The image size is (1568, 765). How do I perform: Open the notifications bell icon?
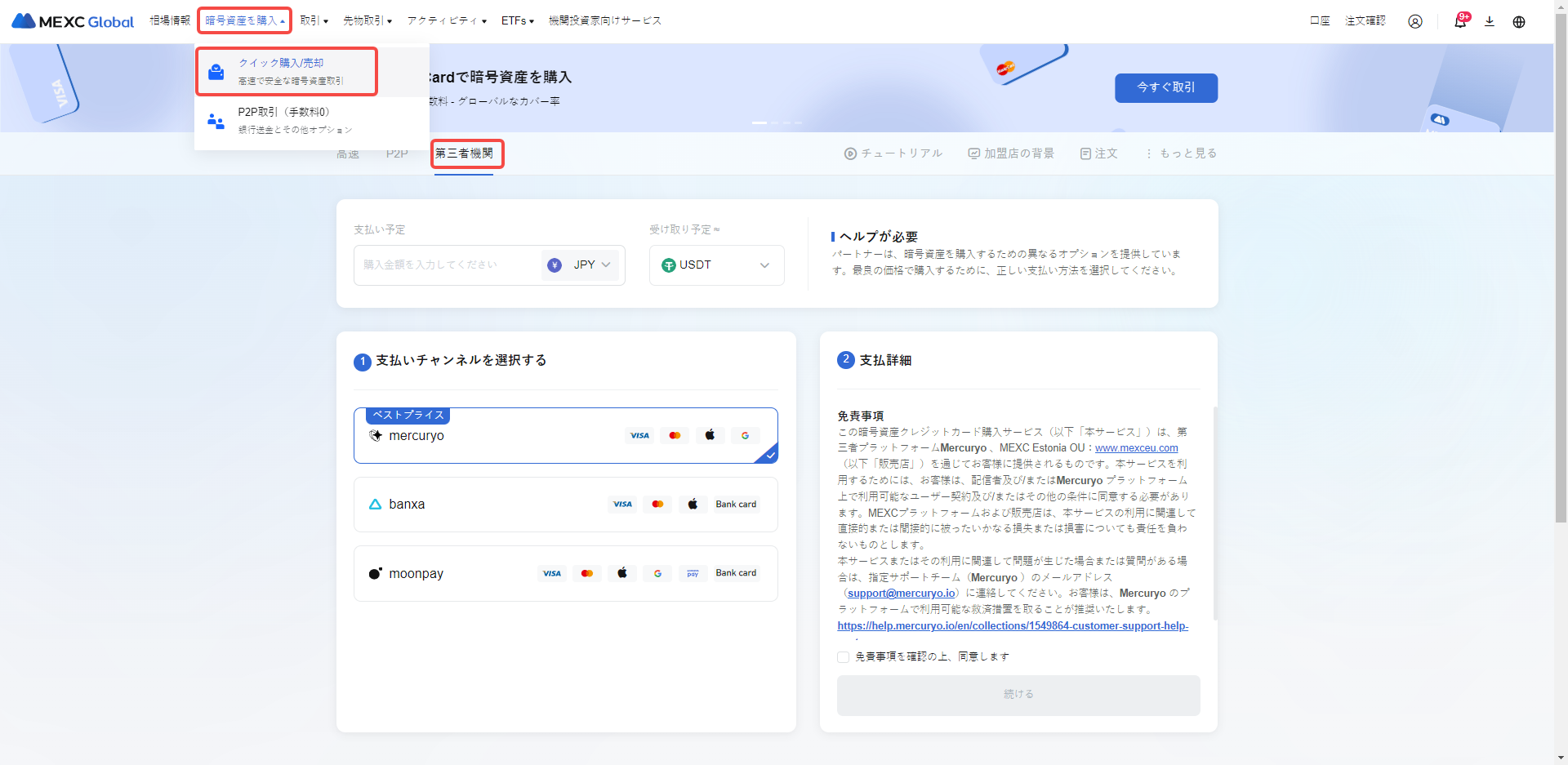tap(1459, 21)
